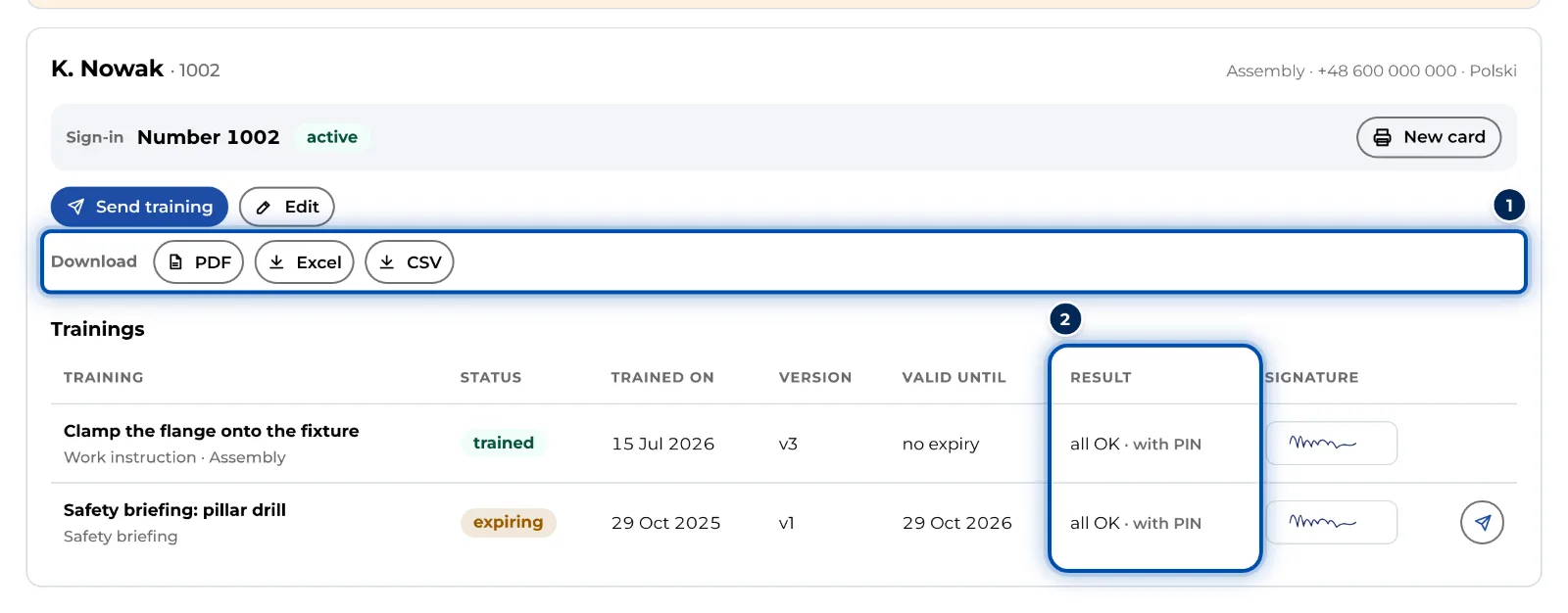
Task: Click the TRAINED ON column header
Action: point(662,377)
